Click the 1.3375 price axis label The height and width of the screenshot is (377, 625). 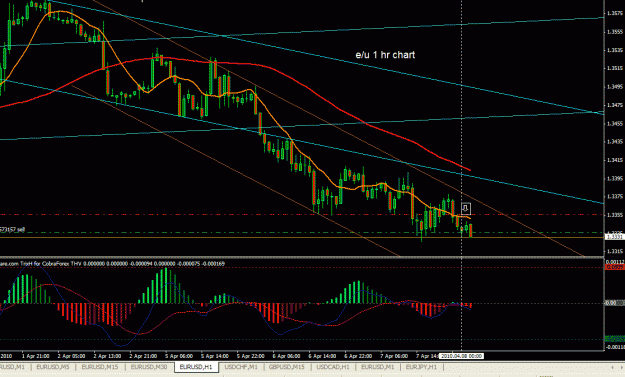(x=615, y=196)
